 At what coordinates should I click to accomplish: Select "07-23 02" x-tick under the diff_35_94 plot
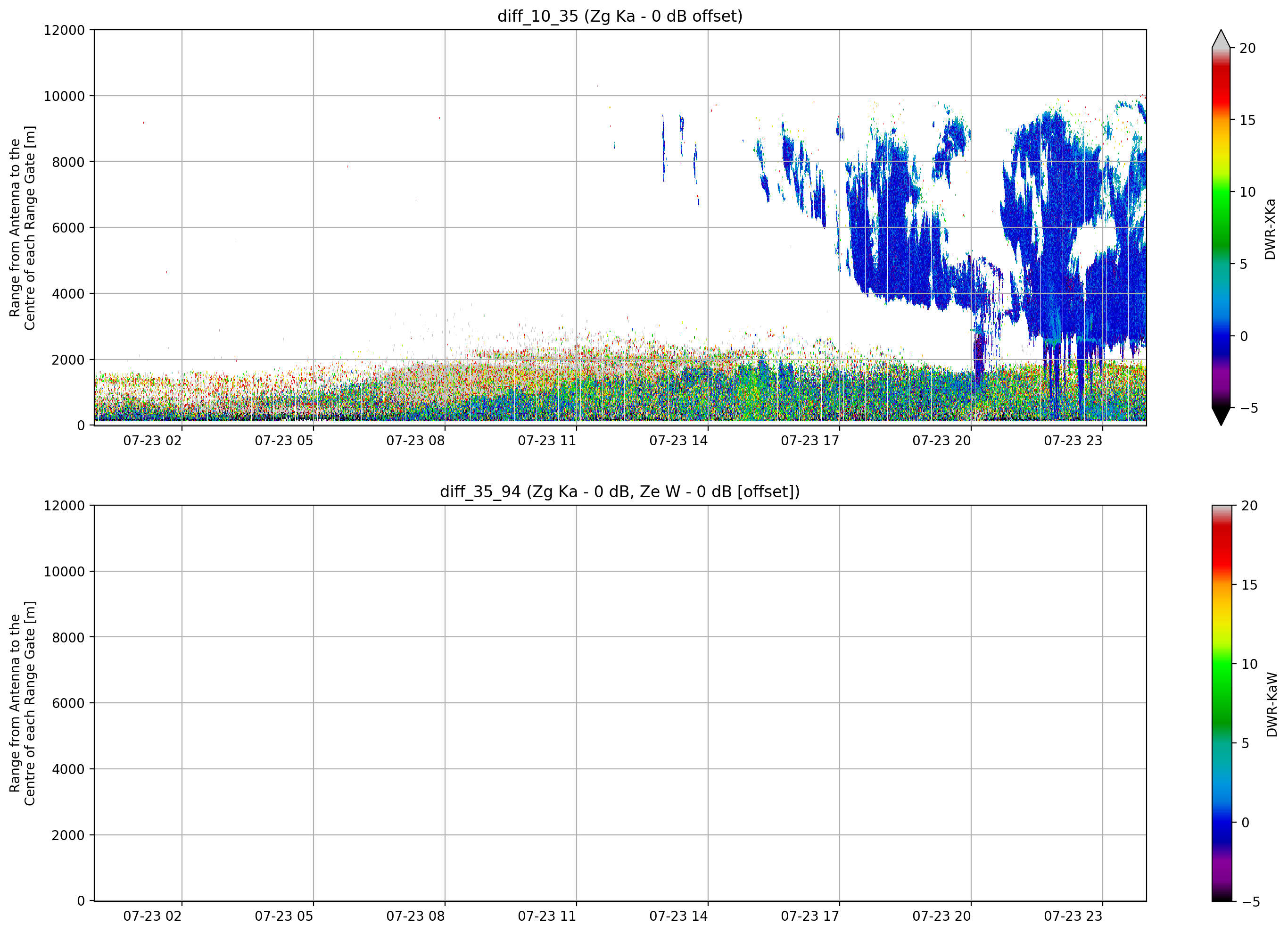(152, 916)
